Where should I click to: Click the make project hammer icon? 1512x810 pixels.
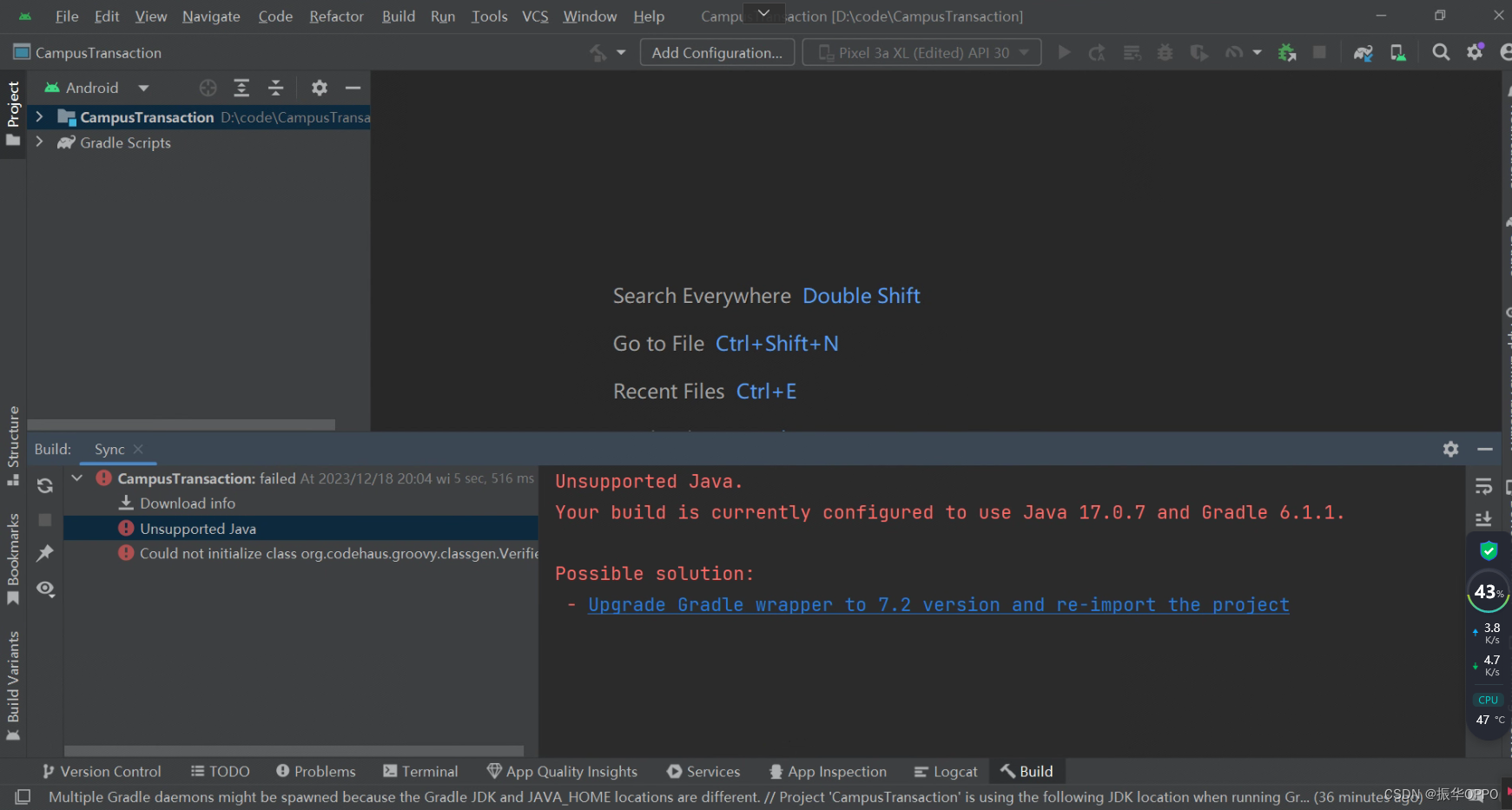tap(598, 53)
